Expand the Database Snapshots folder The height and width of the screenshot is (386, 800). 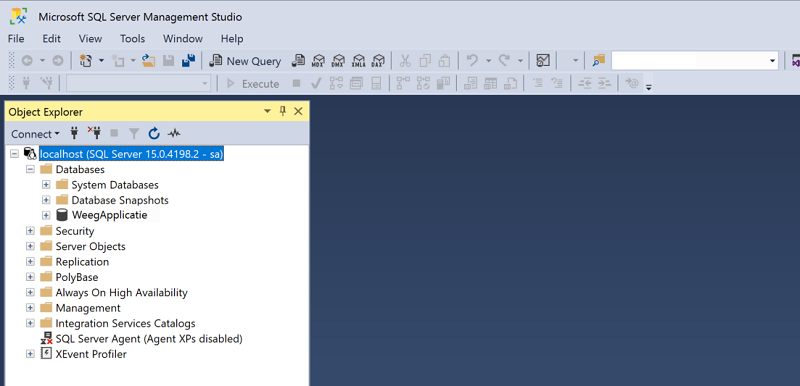[x=46, y=200]
